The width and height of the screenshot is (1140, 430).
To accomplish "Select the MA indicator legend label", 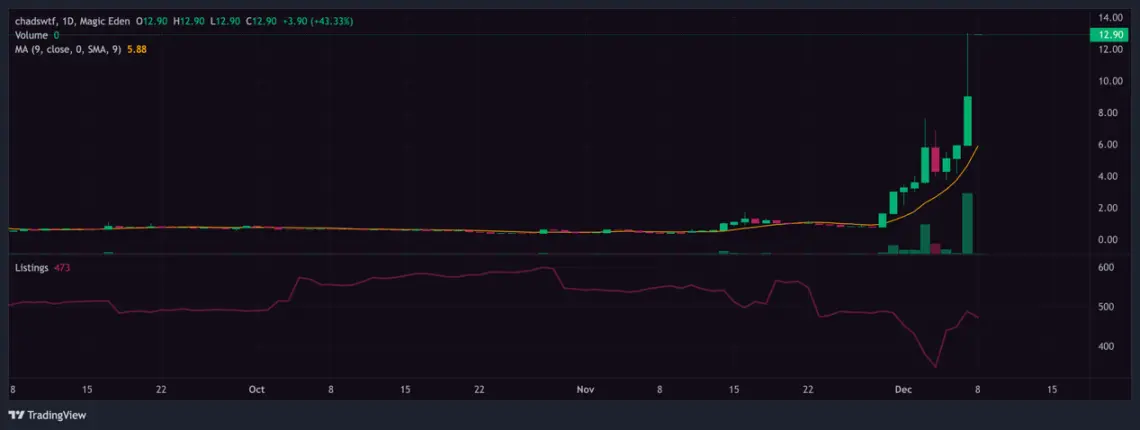I will click(69, 49).
